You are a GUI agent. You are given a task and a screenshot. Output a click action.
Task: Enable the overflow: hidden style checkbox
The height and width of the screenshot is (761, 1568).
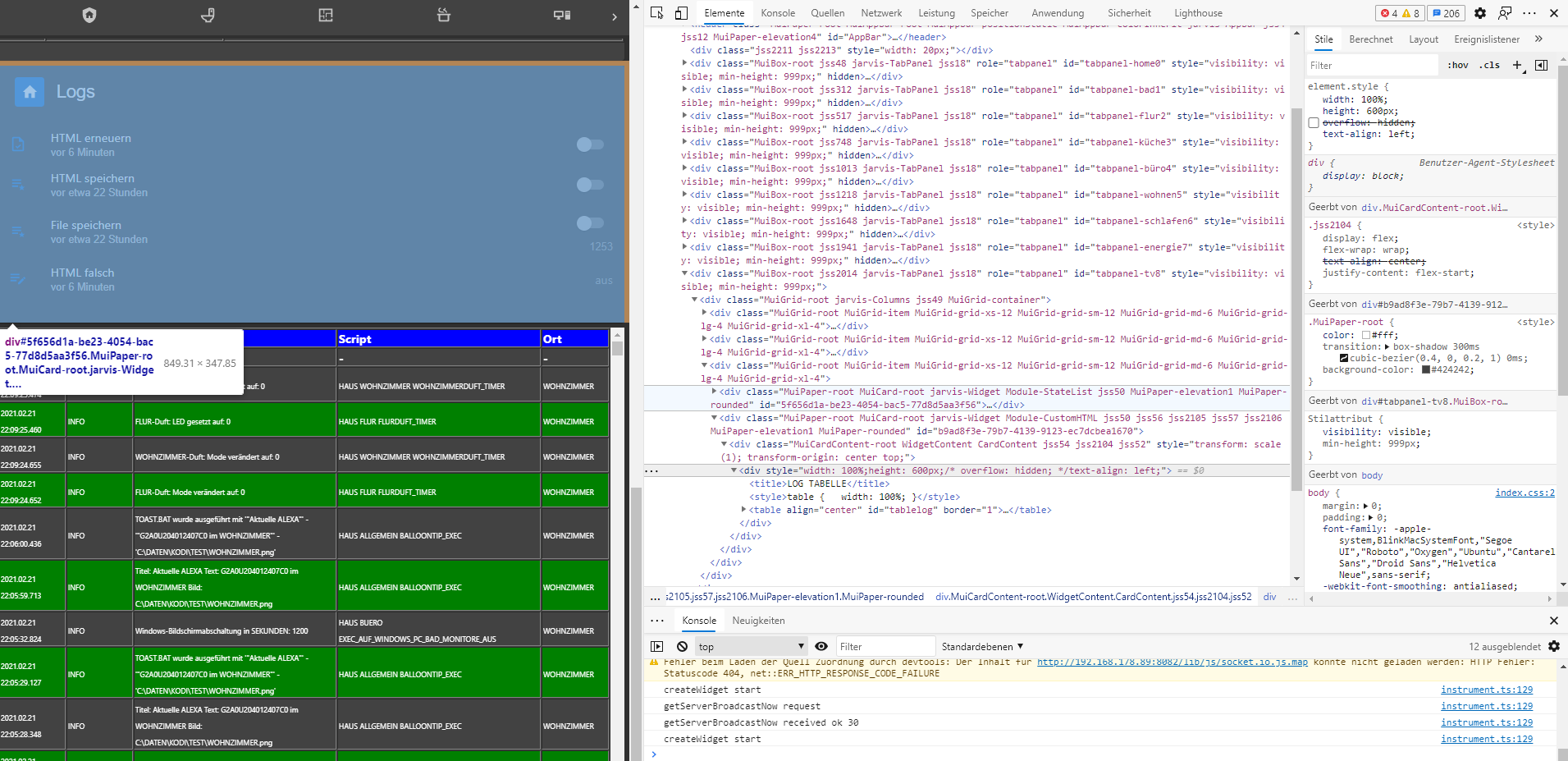pos(1314,123)
